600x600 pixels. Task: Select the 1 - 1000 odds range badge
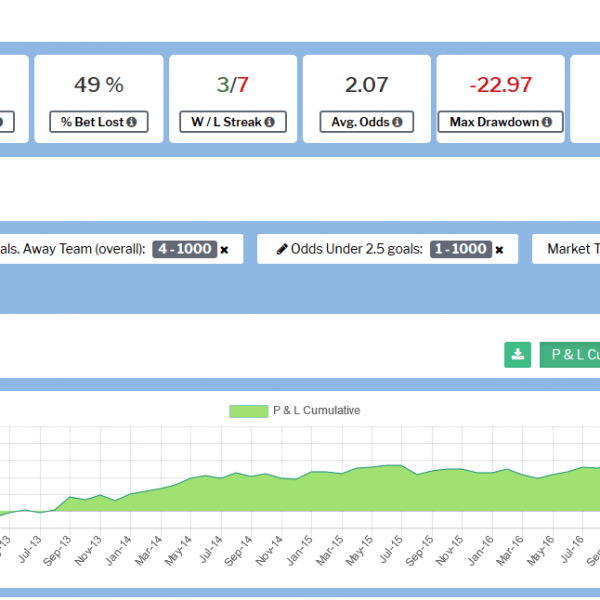[461, 249]
